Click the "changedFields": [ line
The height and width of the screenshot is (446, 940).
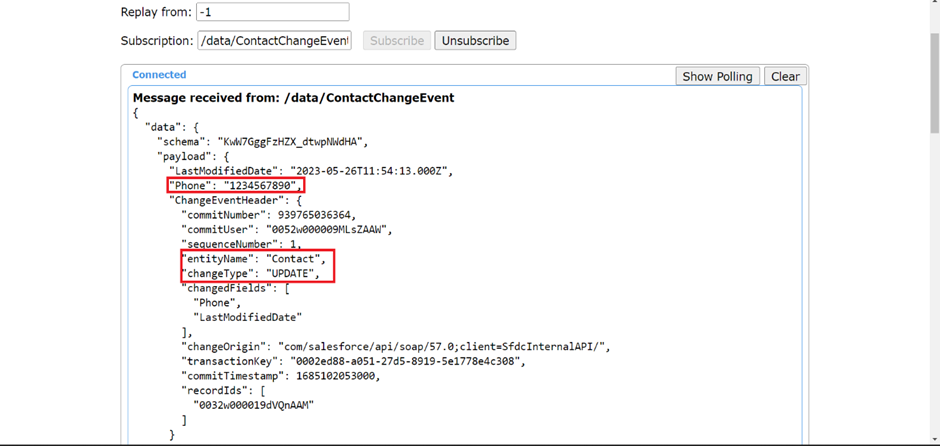(x=235, y=288)
